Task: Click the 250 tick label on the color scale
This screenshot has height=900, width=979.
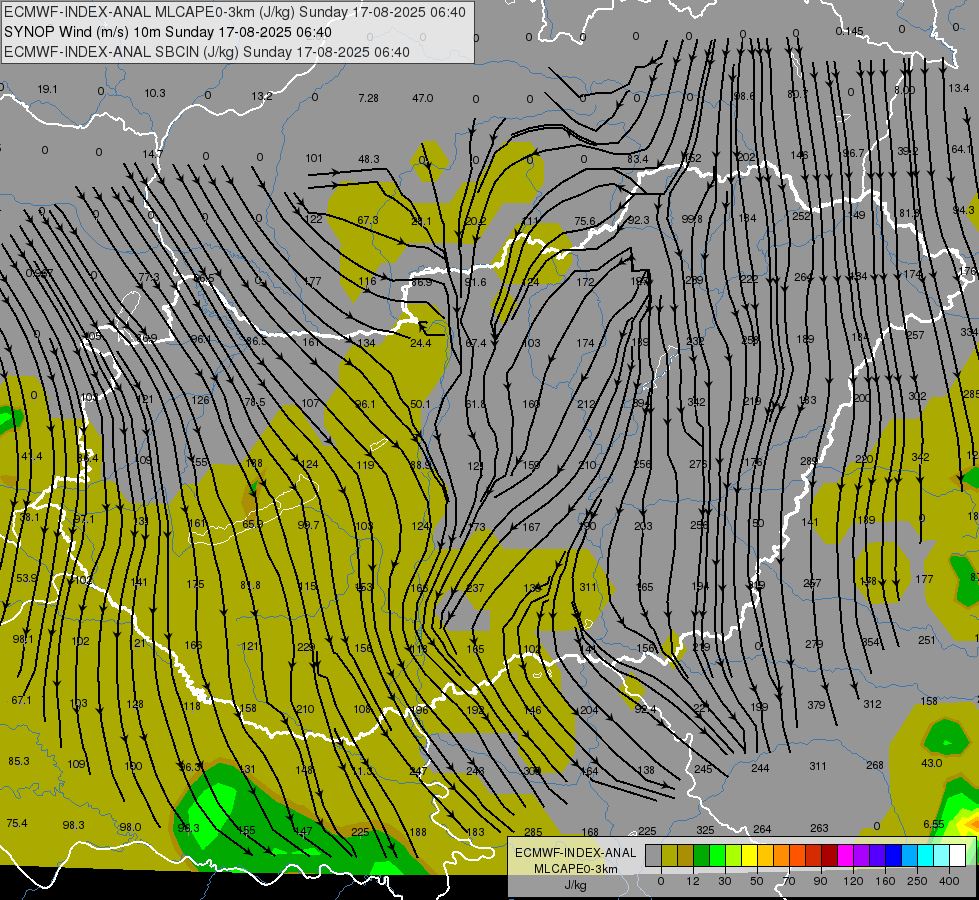Action: tap(917, 881)
